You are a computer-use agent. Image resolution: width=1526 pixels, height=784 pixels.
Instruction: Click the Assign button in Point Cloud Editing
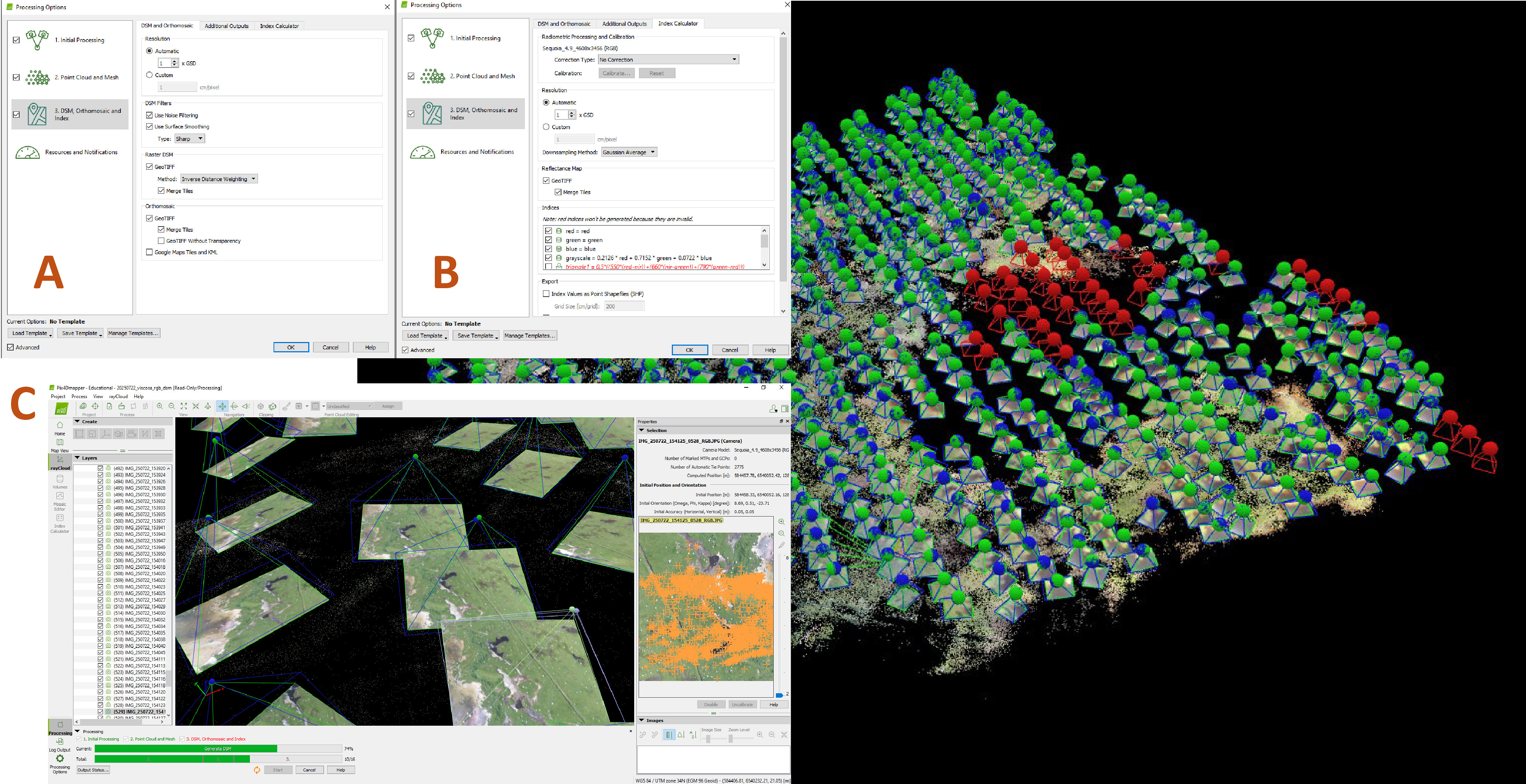pos(388,406)
